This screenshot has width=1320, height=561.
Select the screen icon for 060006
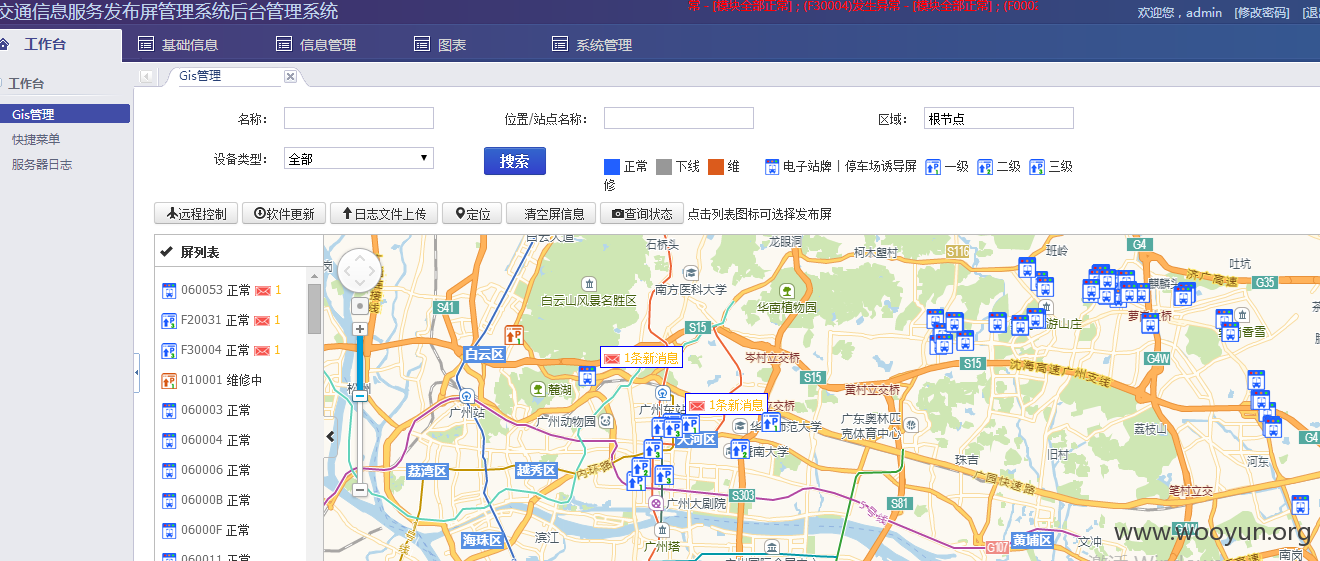(x=169, y=471)
